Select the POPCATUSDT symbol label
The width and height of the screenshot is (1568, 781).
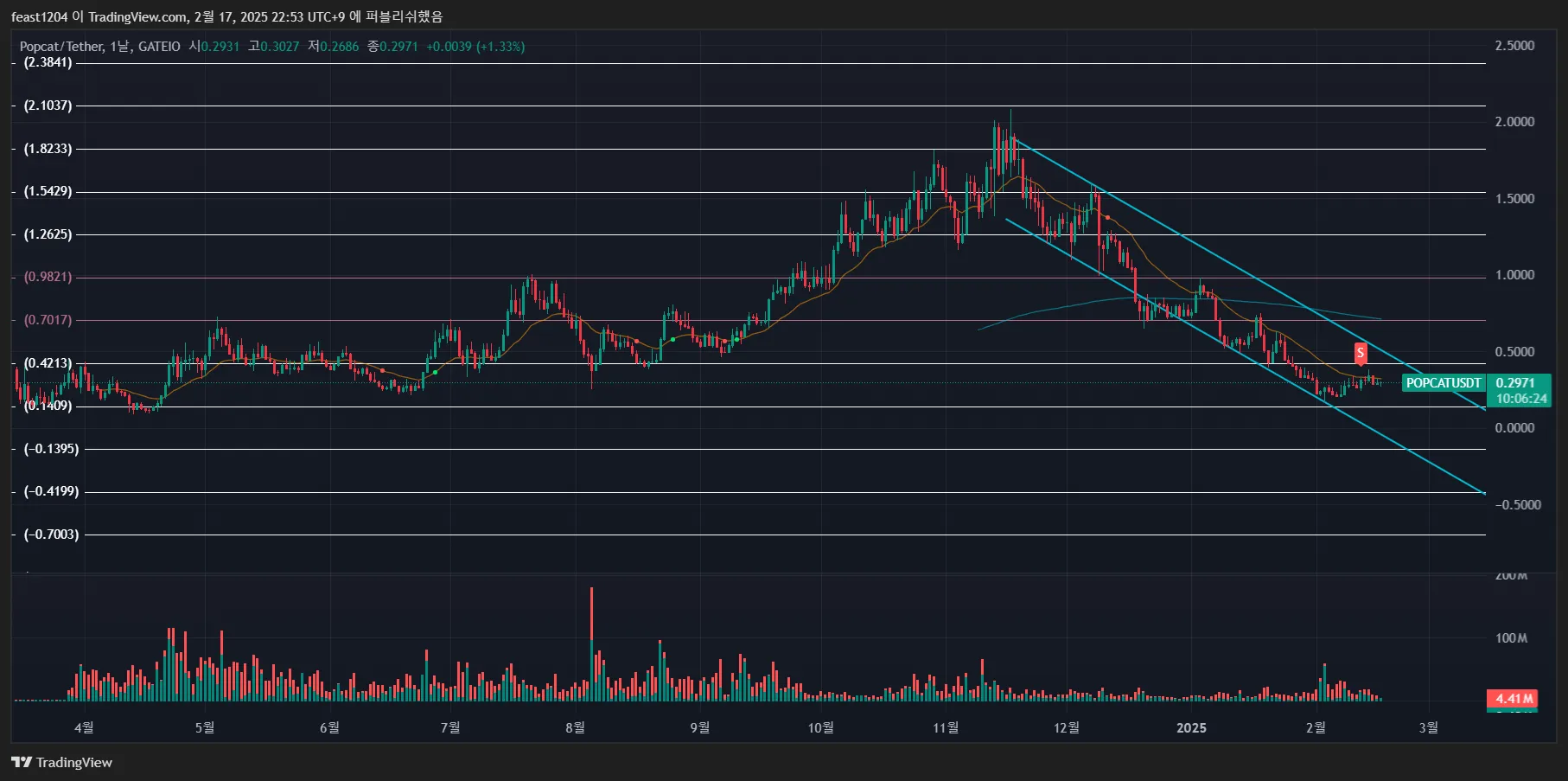pyautogui.click(x=1443, y=383)
